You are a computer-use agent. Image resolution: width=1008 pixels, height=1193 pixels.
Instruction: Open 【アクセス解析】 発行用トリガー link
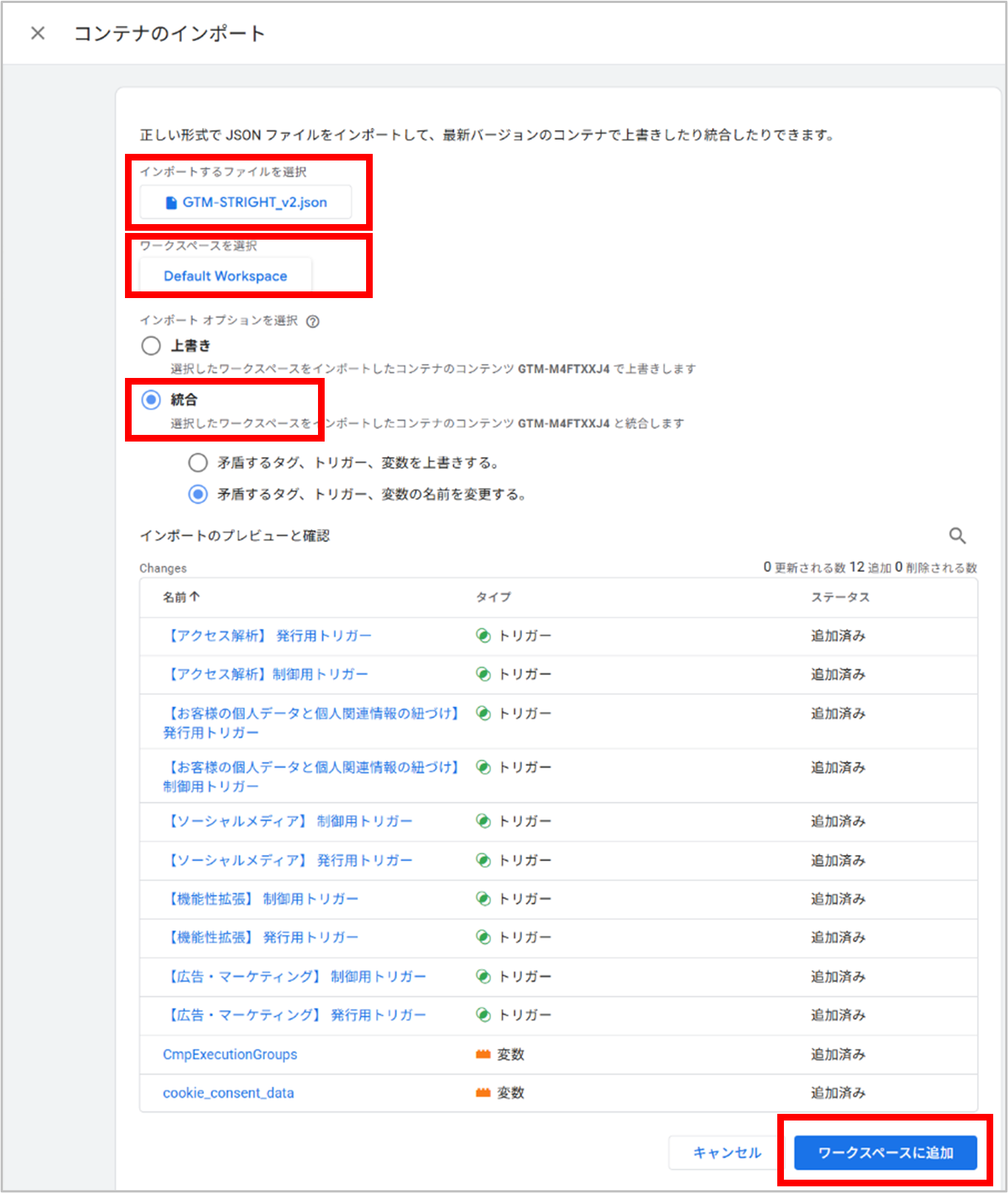point(267,636)
